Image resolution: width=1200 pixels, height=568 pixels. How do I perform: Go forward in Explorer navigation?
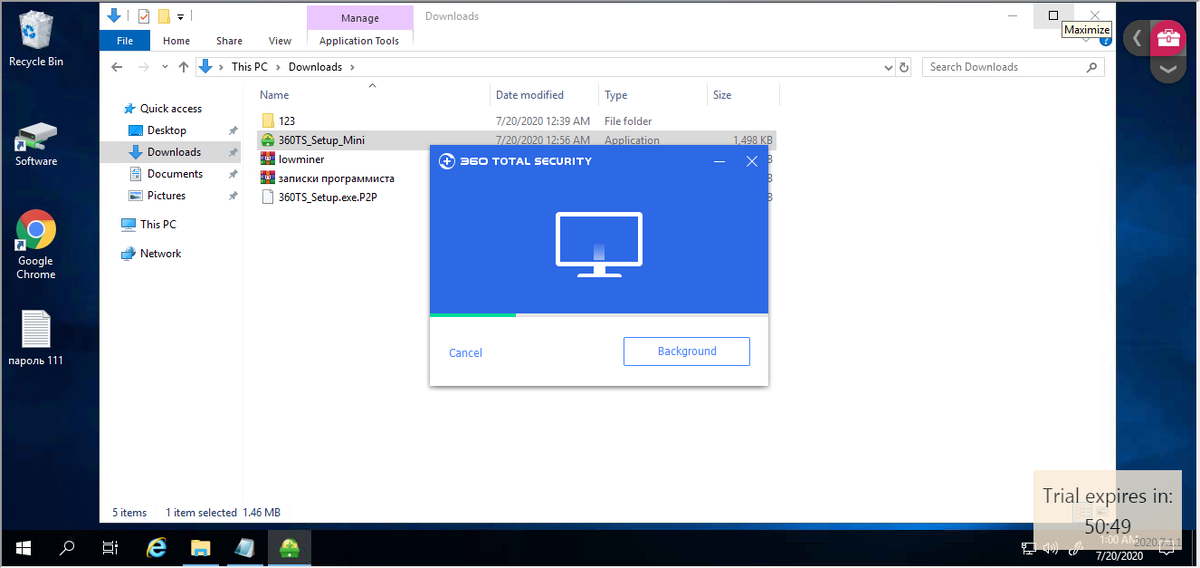[146, 67]
